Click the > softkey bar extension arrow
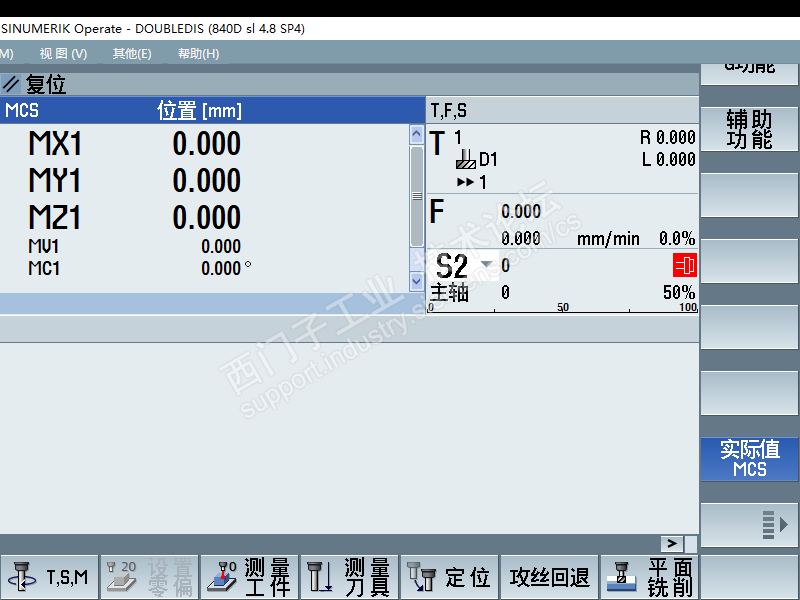This screenshot has width=800, height=600. [x=672, y=544]
